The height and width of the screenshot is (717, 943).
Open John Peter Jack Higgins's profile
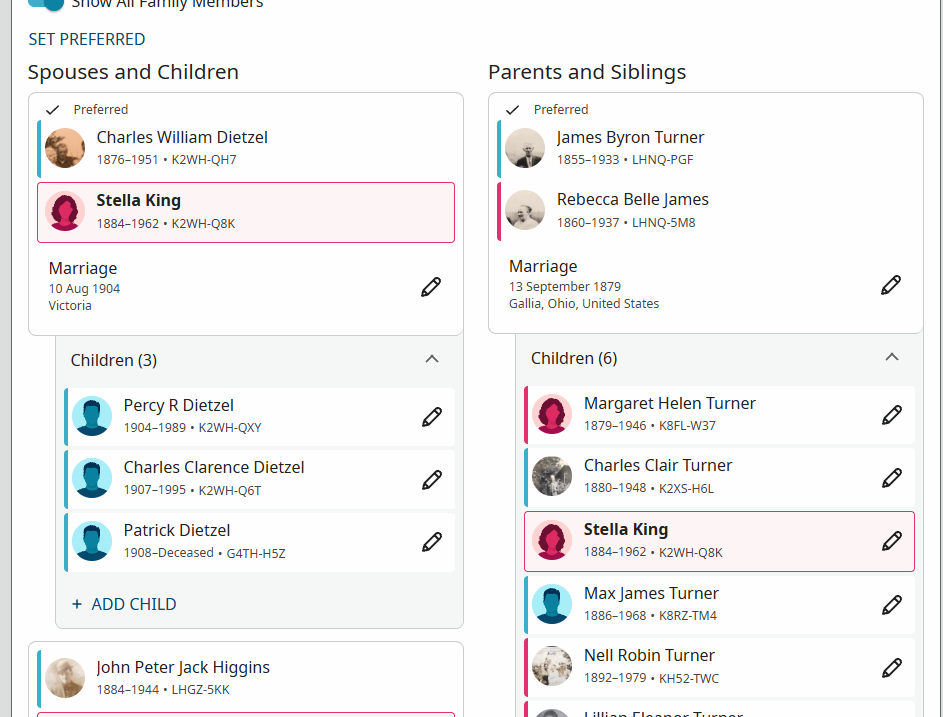click(x=183, y=667)
